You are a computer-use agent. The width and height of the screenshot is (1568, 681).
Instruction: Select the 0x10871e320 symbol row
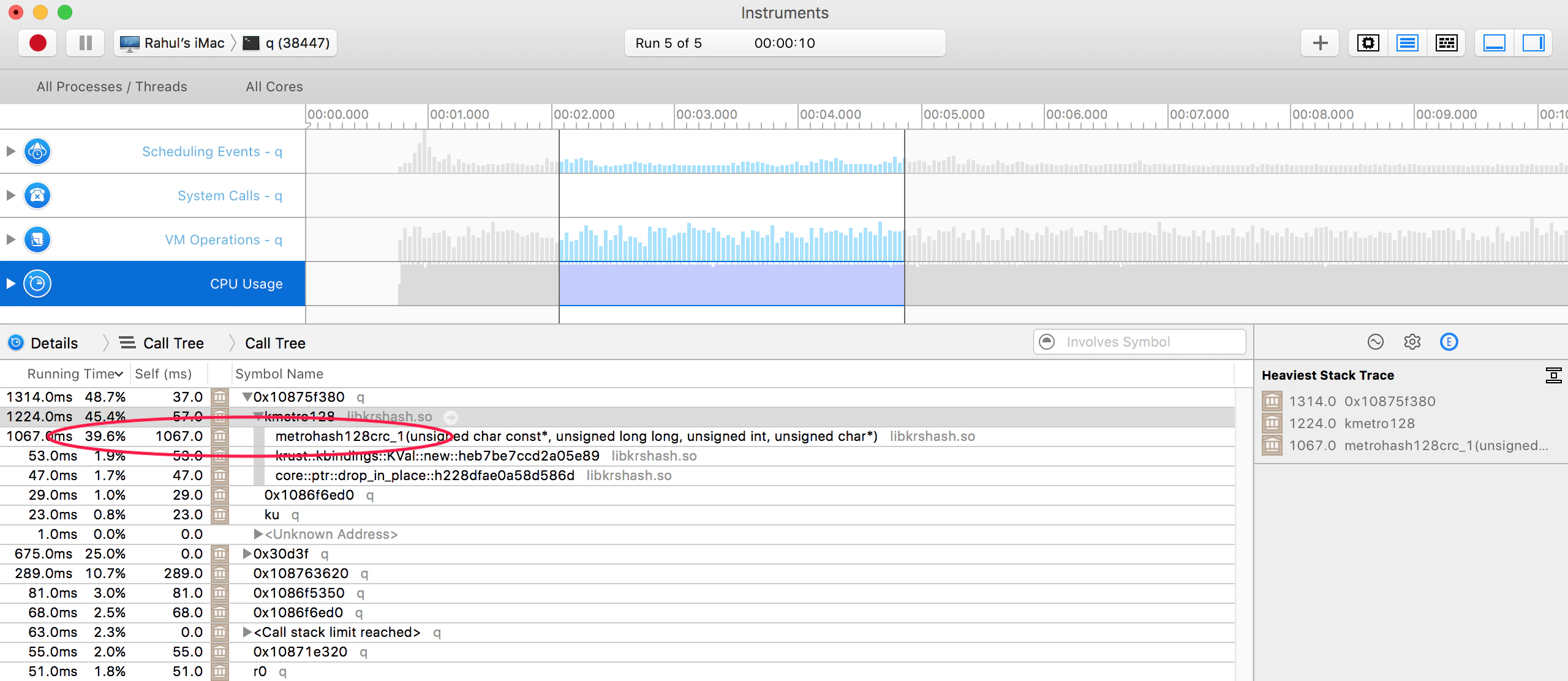pyautogui.click(x=617, y=652)
